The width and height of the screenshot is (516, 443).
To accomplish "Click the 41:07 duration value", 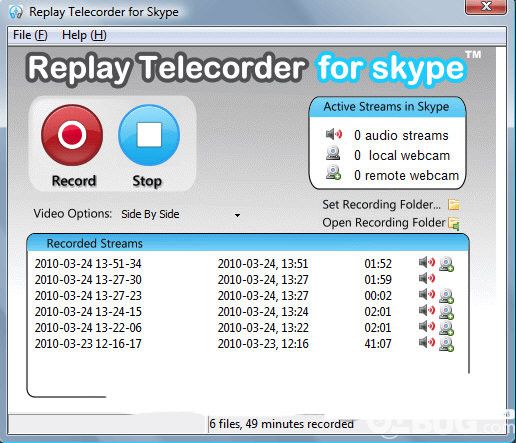I will point(378,344).
